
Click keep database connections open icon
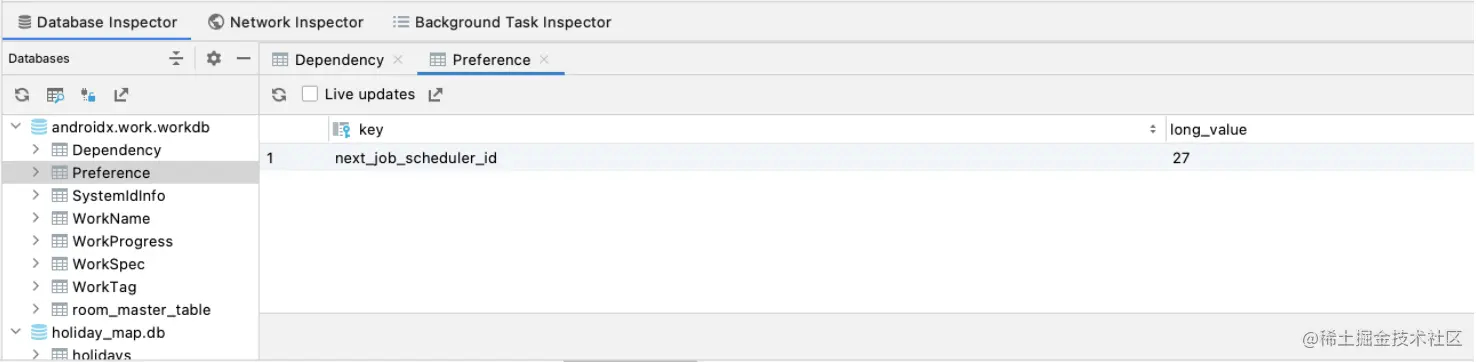(88, 96)
